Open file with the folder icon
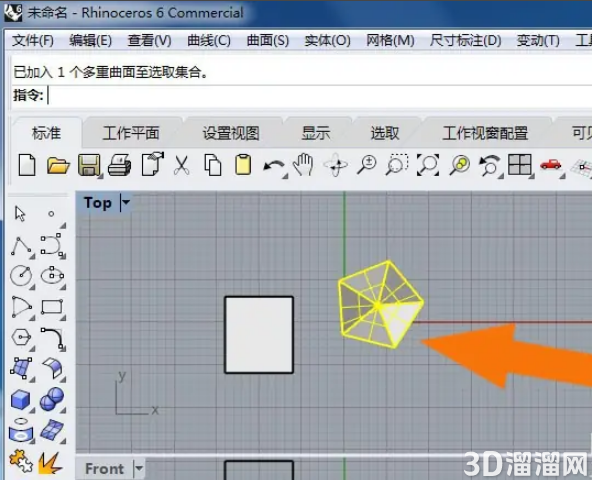The image size is (592, 480). pos(58,165)
